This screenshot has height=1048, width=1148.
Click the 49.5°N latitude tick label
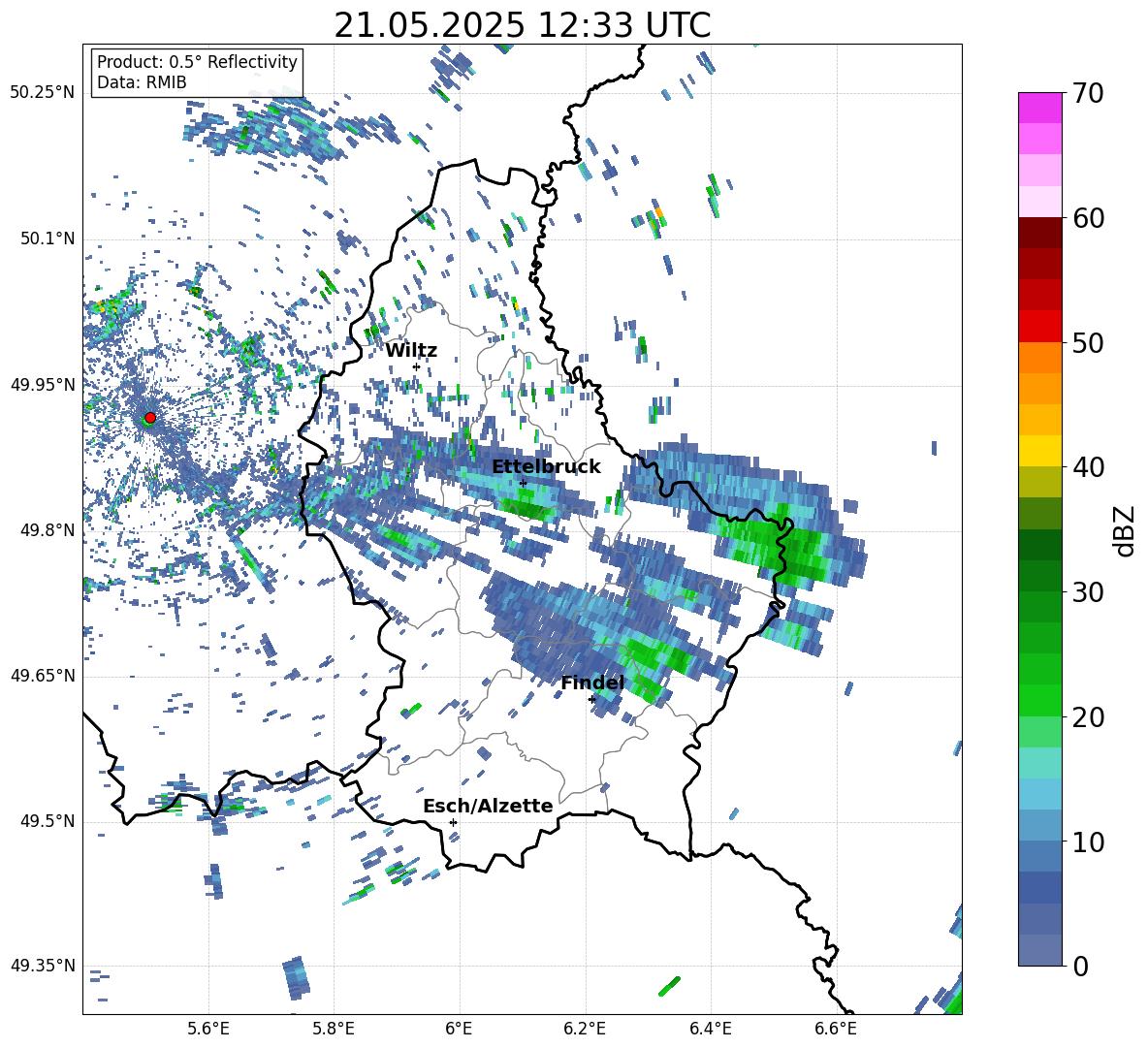[47, 821]
